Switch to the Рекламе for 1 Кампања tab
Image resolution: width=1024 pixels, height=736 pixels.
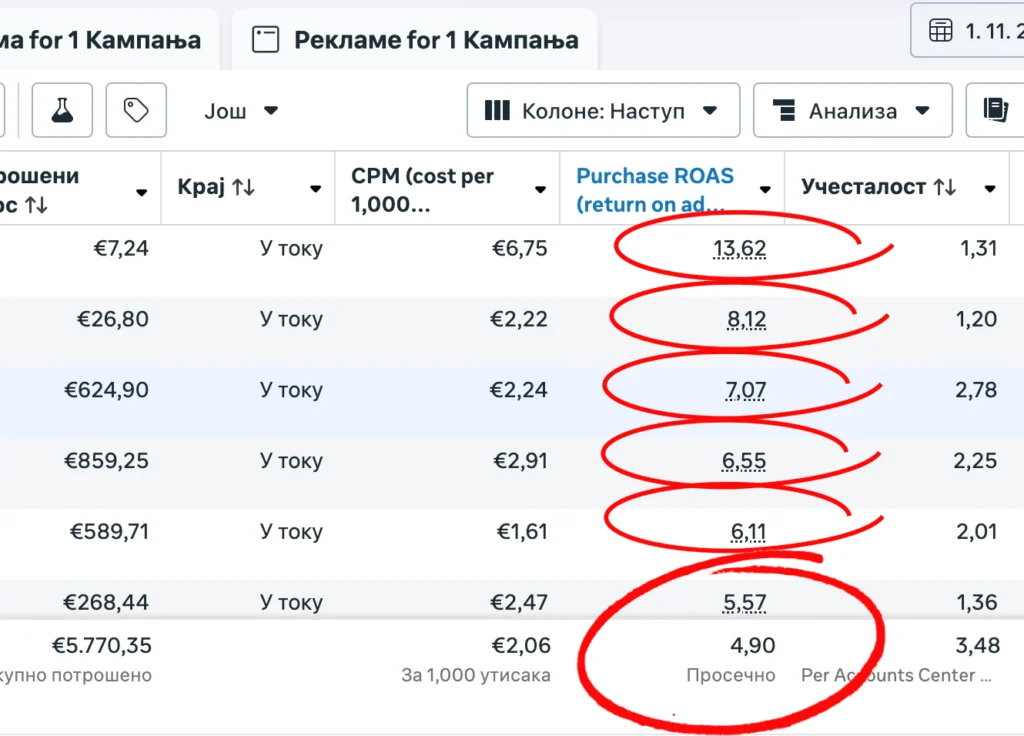tap(414, 40)
